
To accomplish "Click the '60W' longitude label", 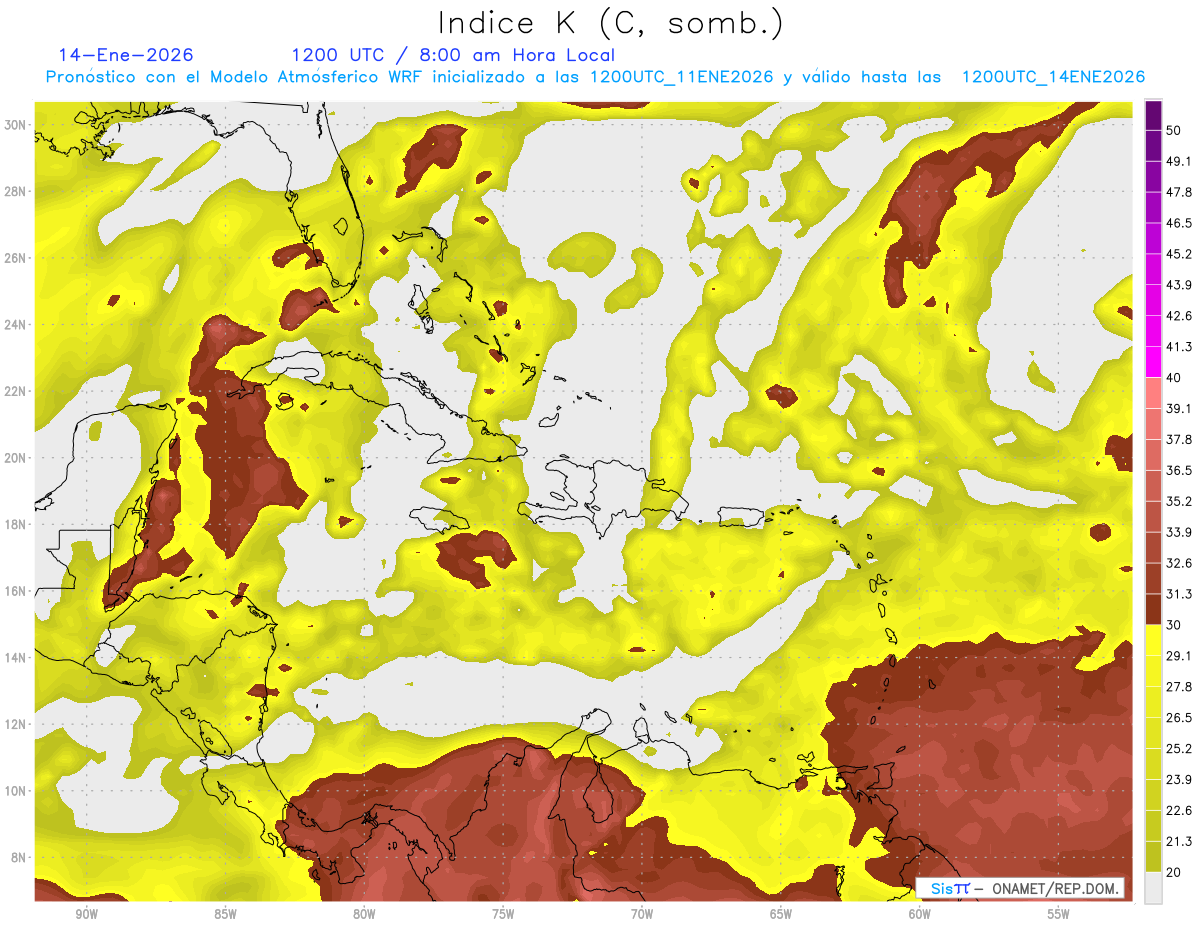I will [920, 915].
